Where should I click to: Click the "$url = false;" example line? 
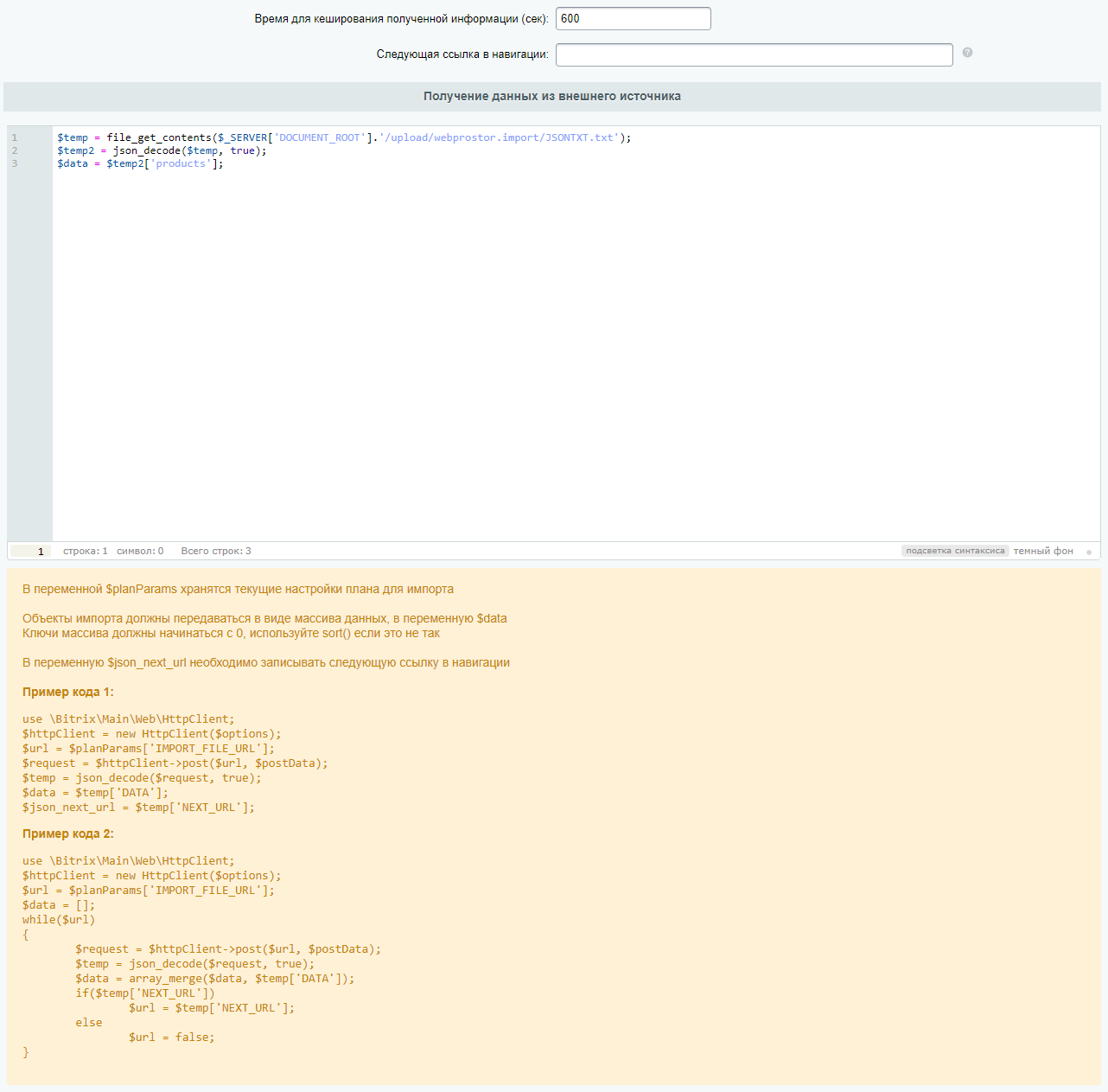click(171, 1038)
